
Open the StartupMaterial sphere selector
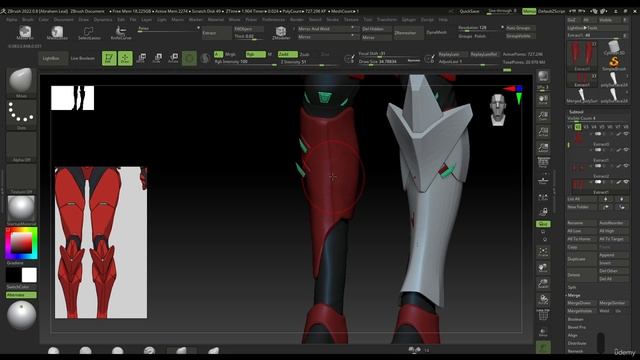21,210
